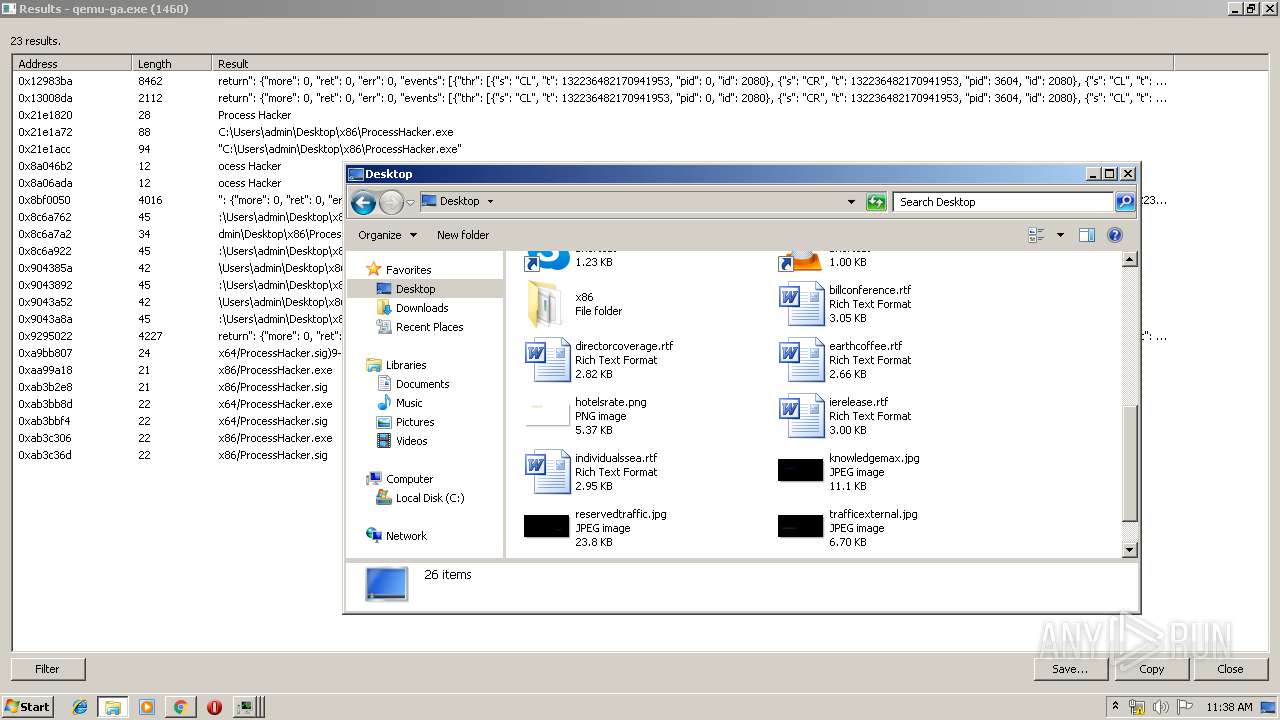Viewport: 1280px width, 720px height.
Task: Open the view options dropdown arrow
Action: point(1060,235)
